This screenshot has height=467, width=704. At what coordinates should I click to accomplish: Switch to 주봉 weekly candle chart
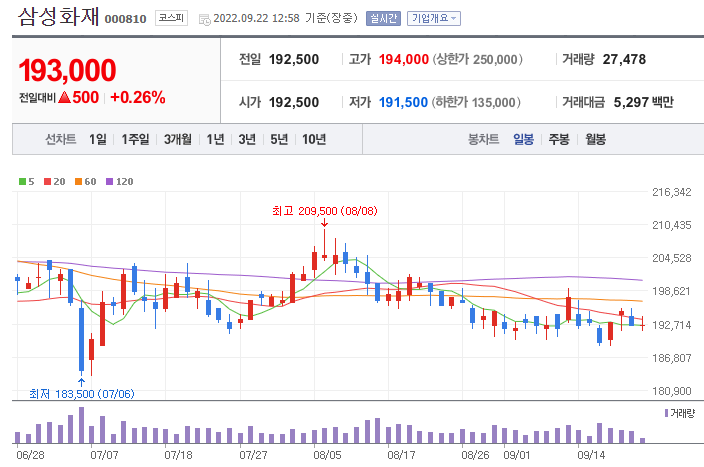(x=559, y=139)
